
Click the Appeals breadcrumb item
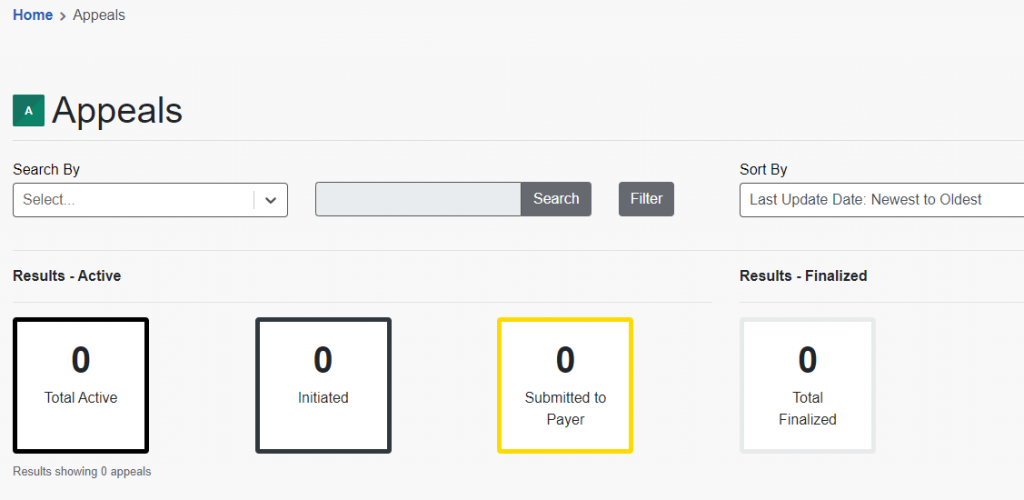tap(99, 15)
